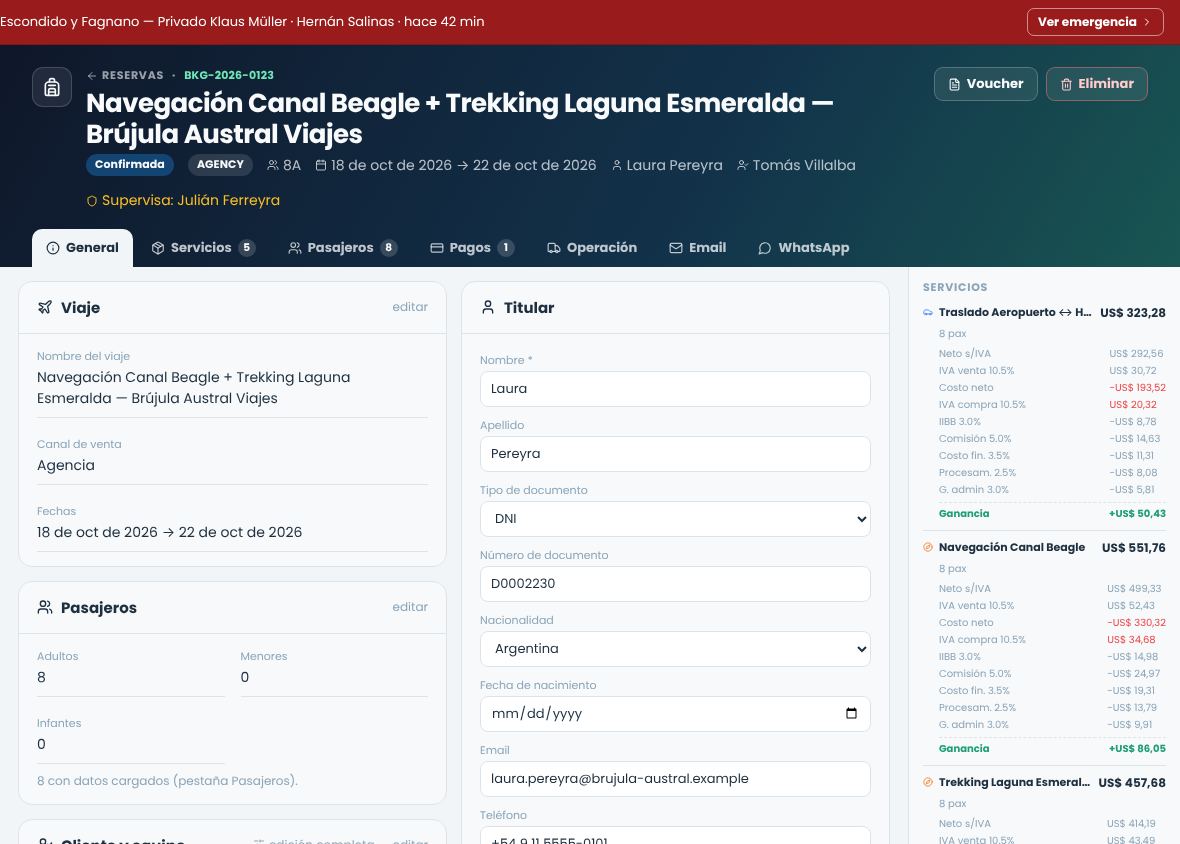Go back to Reservas
The width and height of the screenshot is (1180, 844).
[x=125, y=75]
